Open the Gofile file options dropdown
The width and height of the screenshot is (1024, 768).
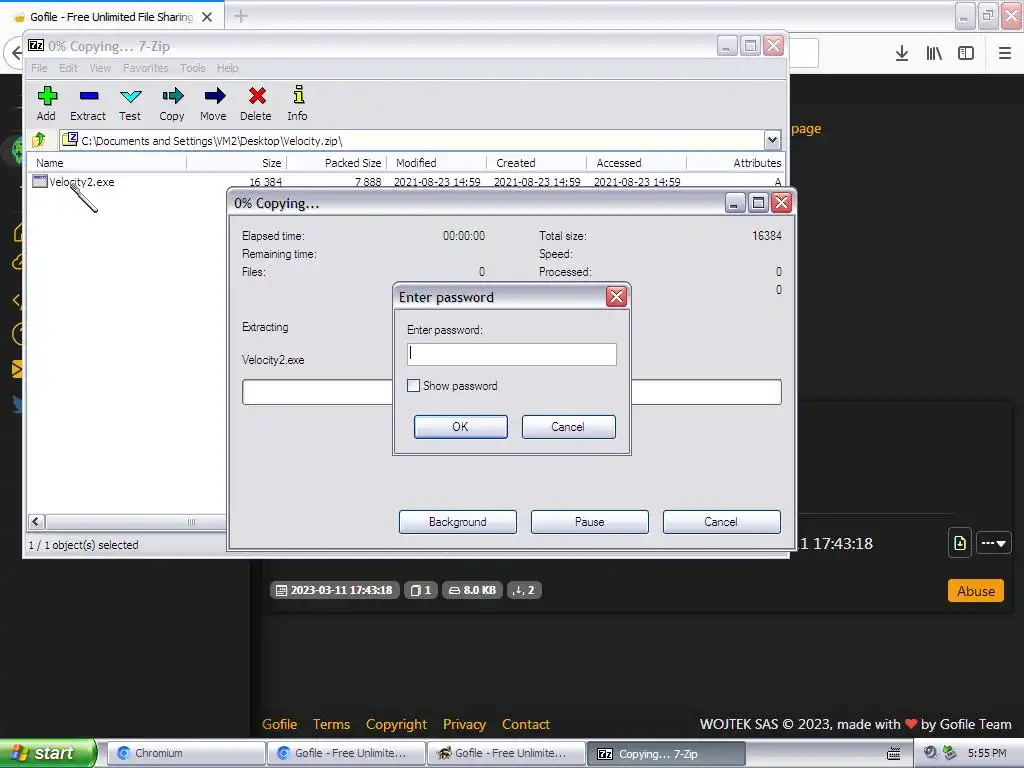[993, 543]
